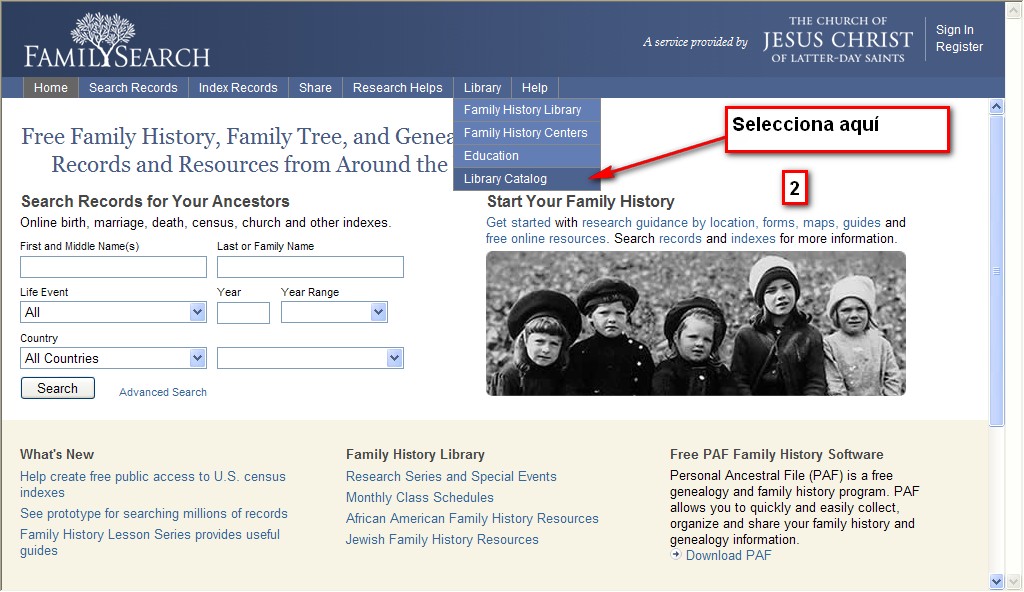Image resolution: width=1024 pixels, height=592 pixels.
Task: Open the Life Event dropdown
Action: [113, 313]
